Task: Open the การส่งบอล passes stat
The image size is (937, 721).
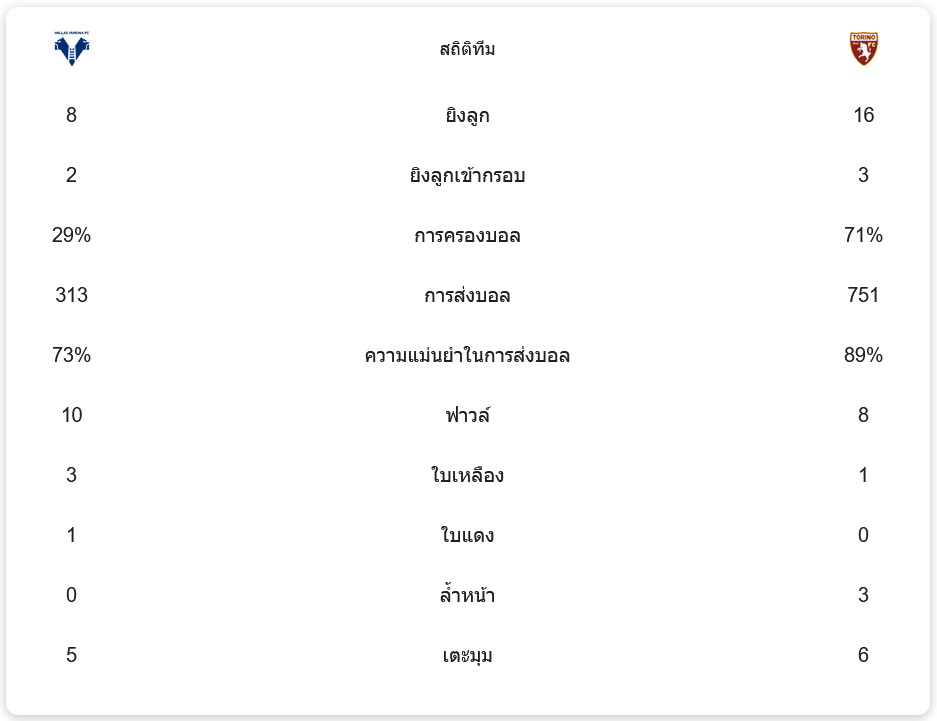Action: point(467,295)
